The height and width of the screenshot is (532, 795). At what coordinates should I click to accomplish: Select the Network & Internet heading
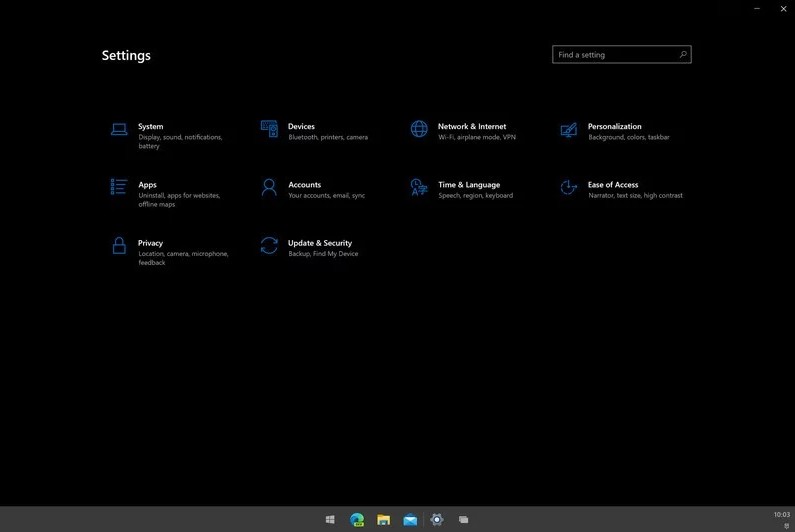[x=472, y=127]
